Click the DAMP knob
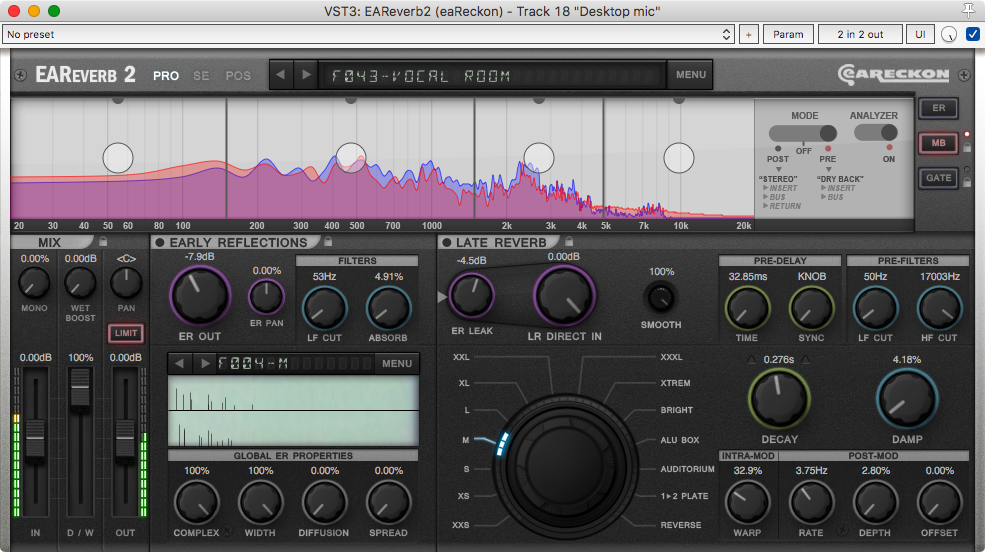This screenshot has height=552, width=985. pyautogui.click(x=906, y=399)
